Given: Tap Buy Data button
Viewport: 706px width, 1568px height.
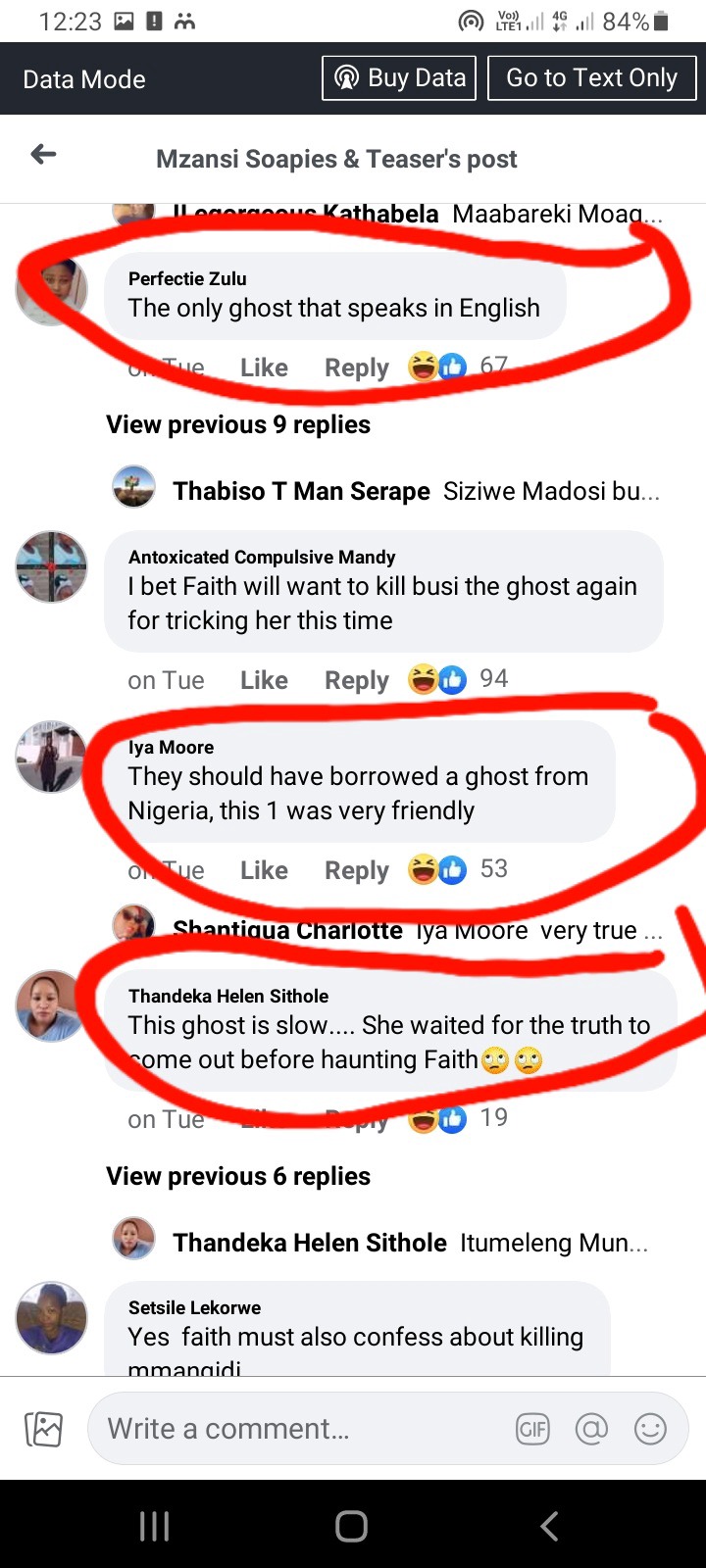Looking at the screenshot, I should pyautogui.click(x=399, y=77).
